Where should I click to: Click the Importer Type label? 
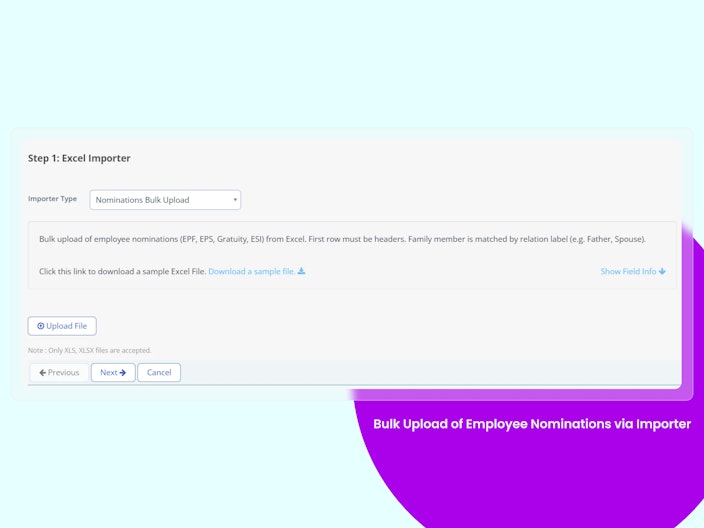point(52,198)
